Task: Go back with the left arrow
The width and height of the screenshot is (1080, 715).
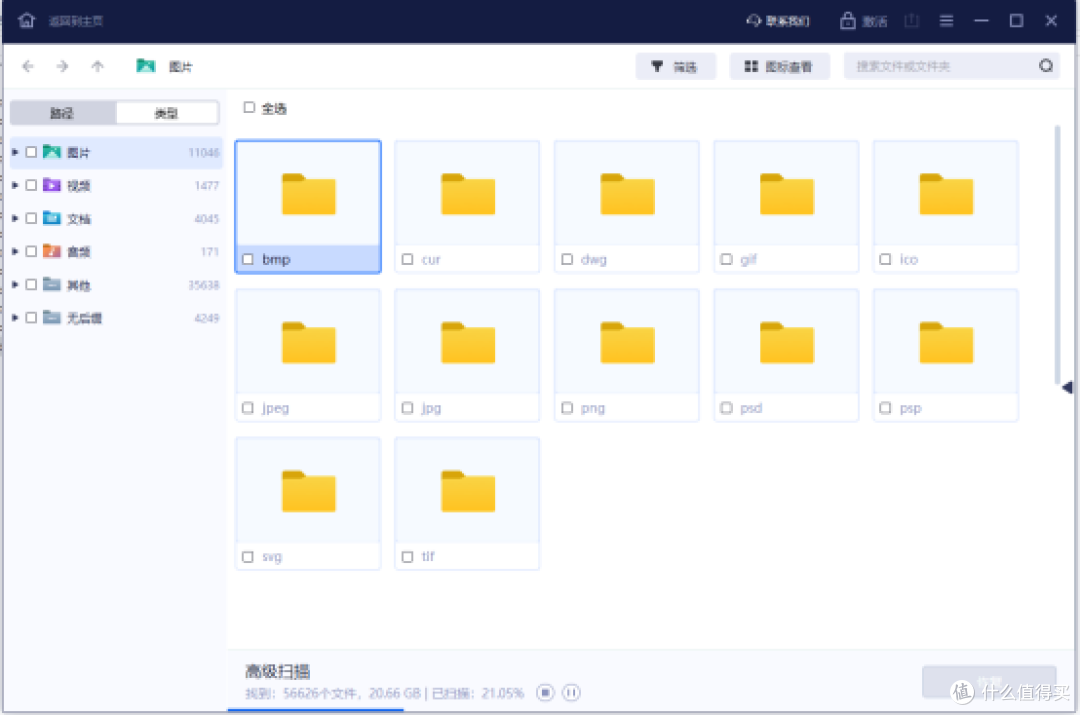Action: click(x=28, y=66)
